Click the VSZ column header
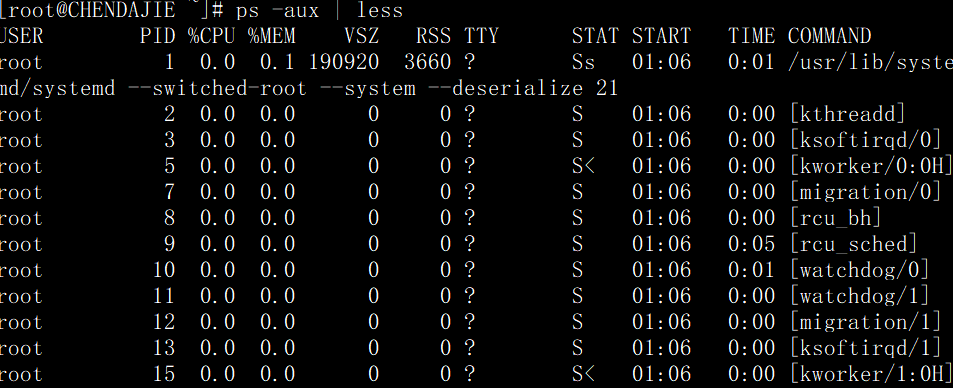This screenshot has width=953, height=388. pyautogui.click(x=362, y=36)
